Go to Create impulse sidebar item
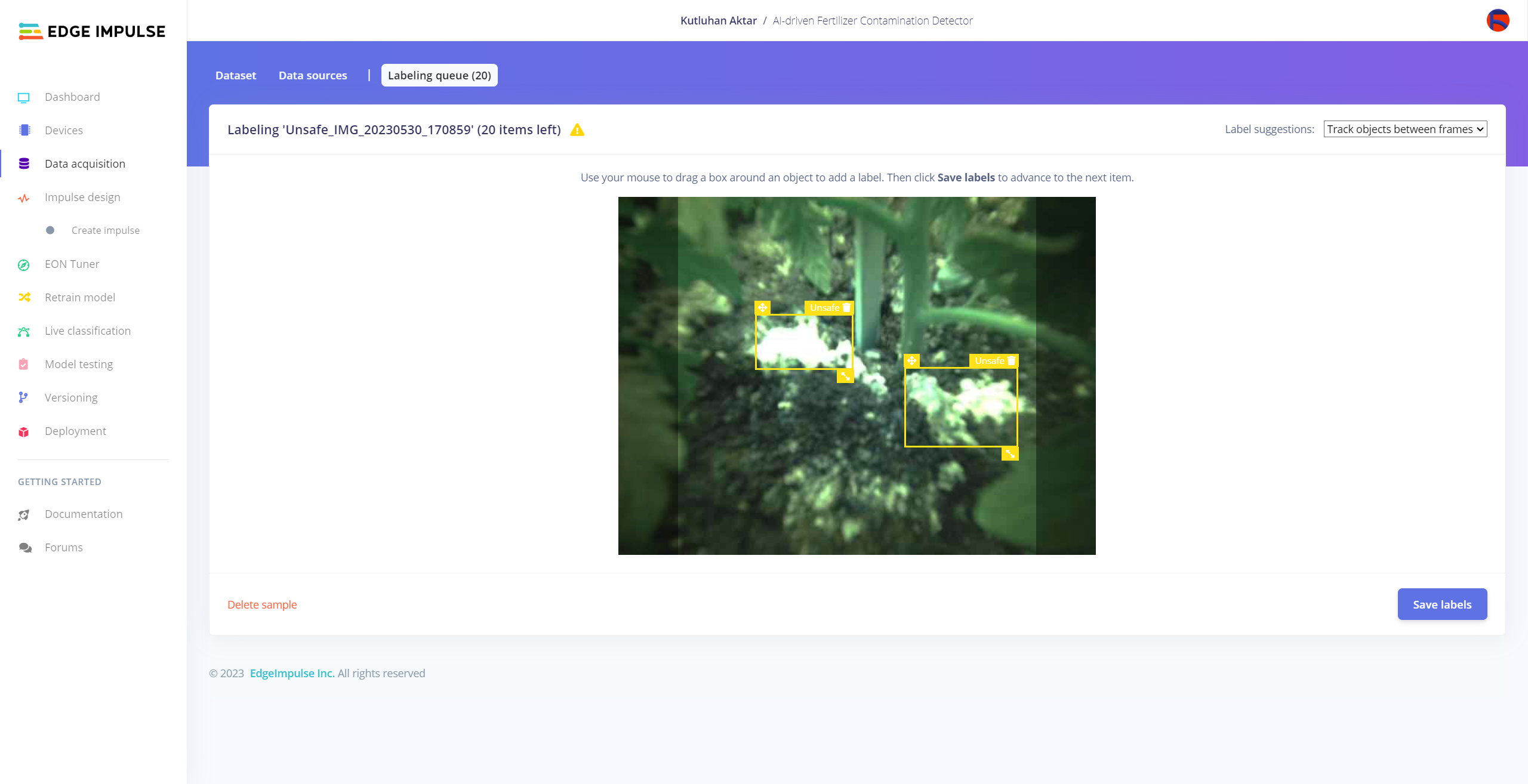 106,230
